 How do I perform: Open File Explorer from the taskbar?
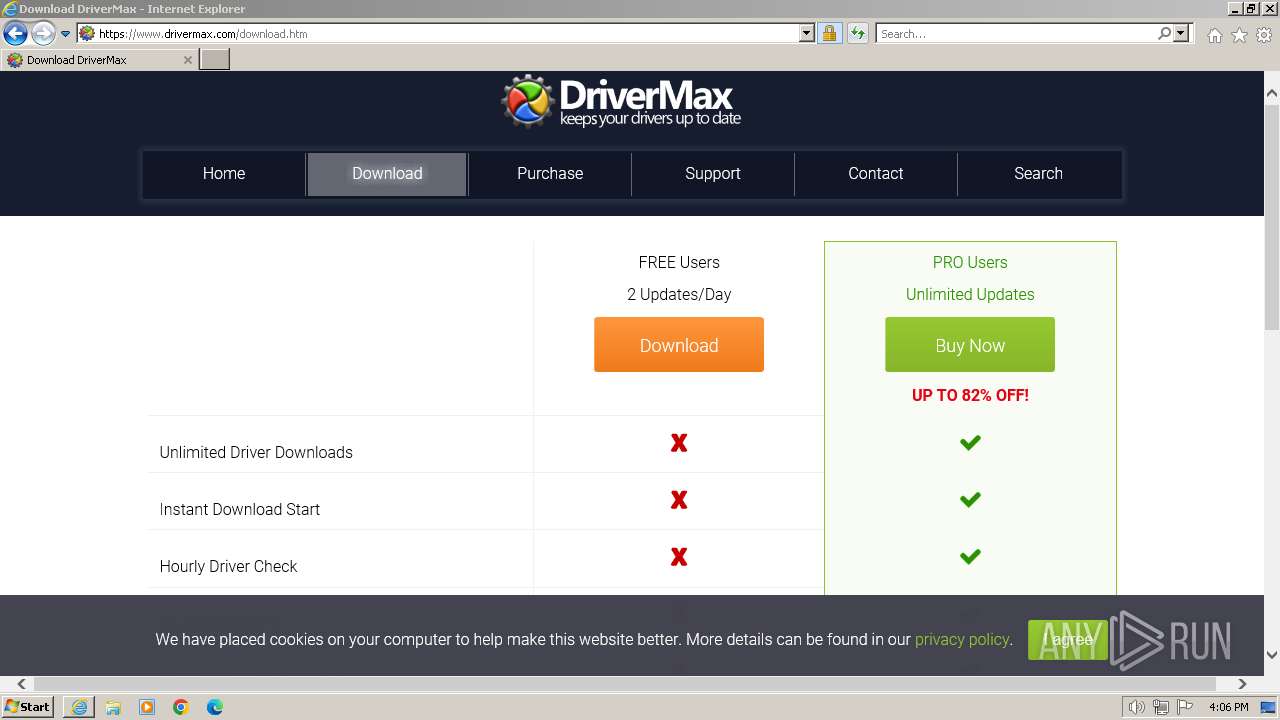click(113, 707)
